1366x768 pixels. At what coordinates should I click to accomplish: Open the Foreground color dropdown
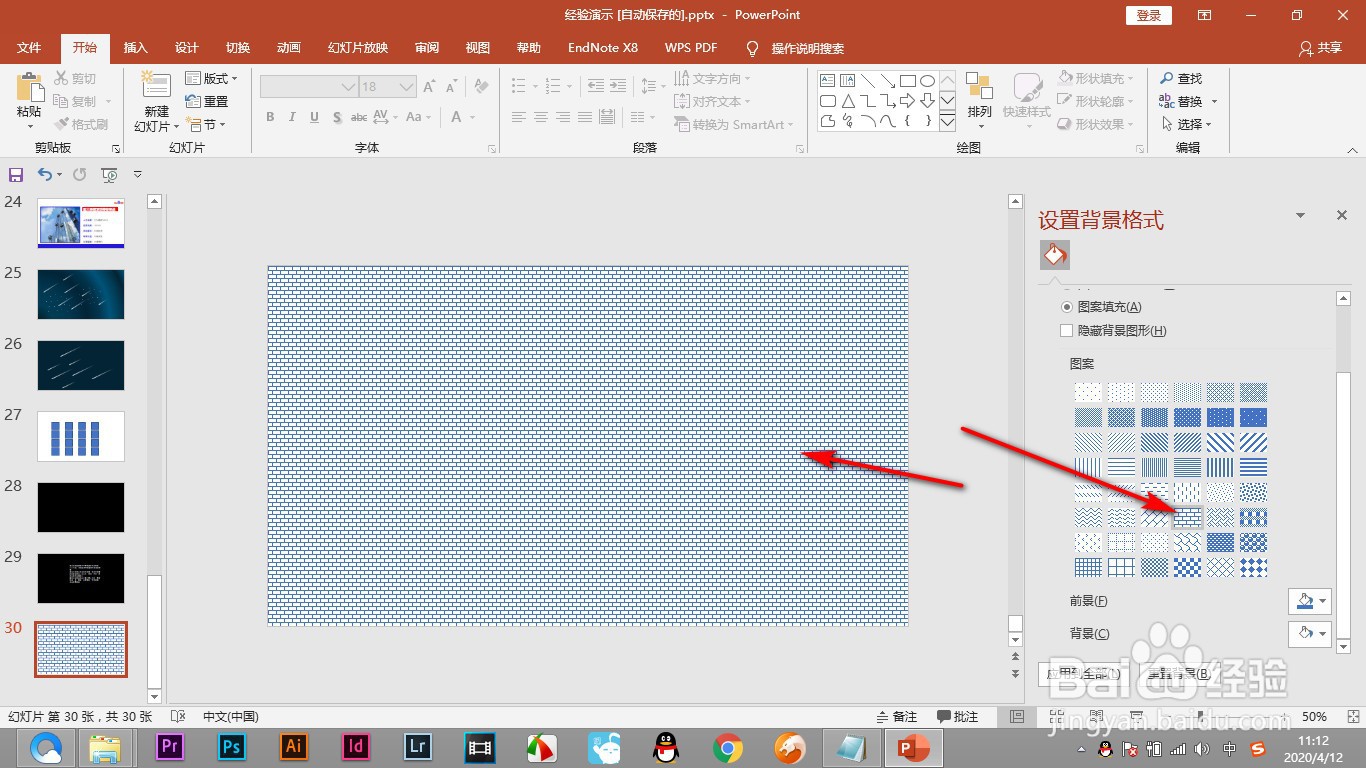[x=1311, y=601]
